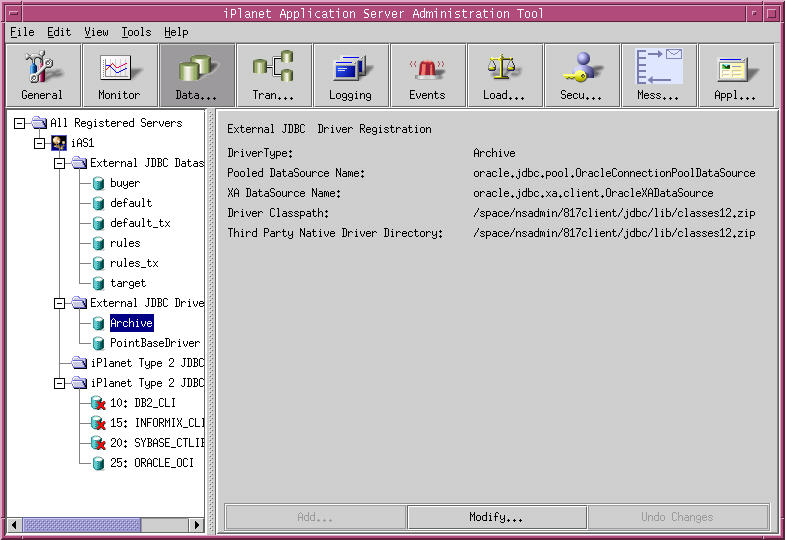Screen dimensions: 785x540
Task: Click the External JDBC Drivers folder icon
Action: 79,303
